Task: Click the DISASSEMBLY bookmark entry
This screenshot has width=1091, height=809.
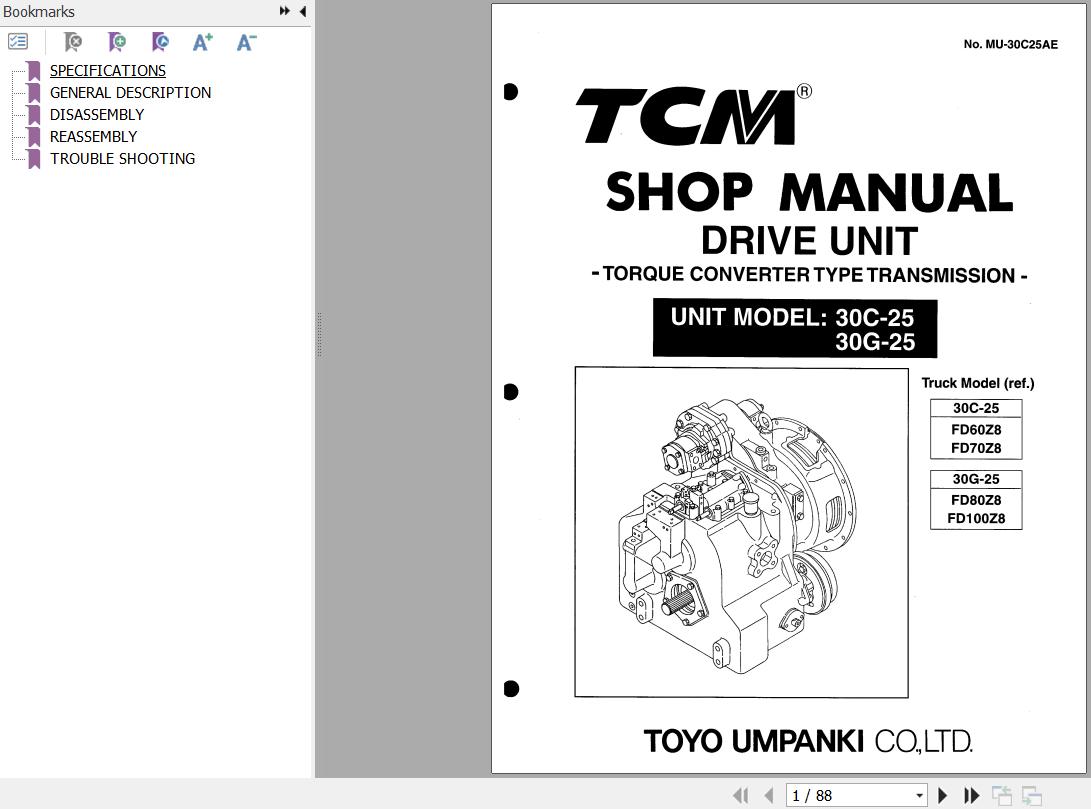Action: [96, 114]
